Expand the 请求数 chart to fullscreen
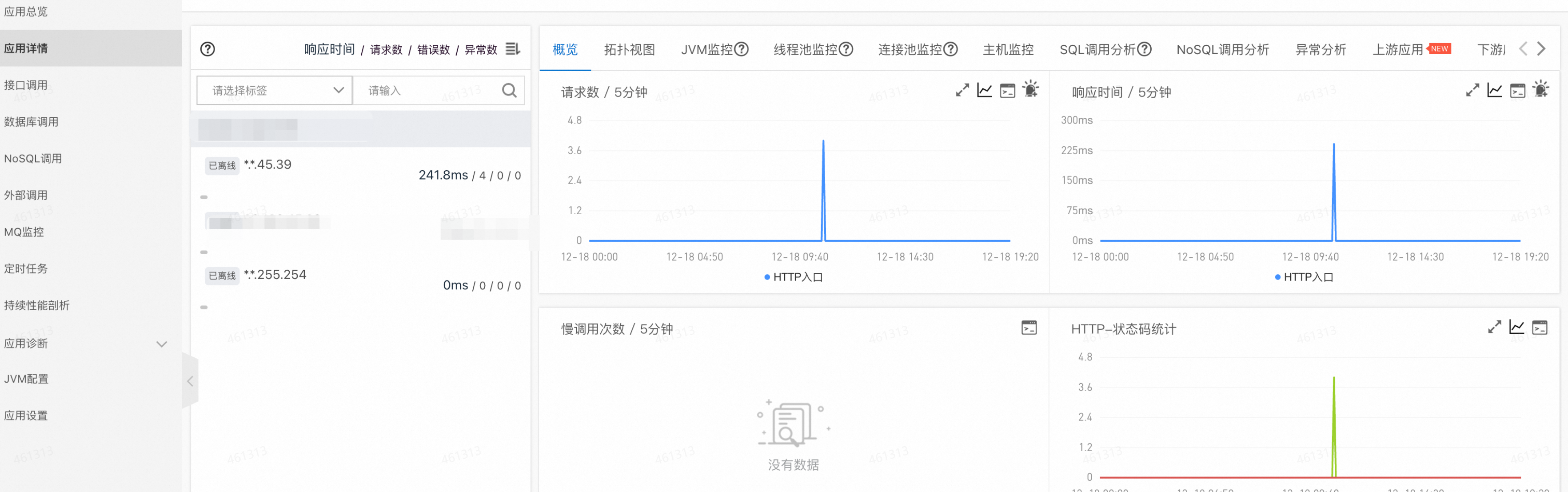This screenshot has width=1568, height=492. [962, 91]
